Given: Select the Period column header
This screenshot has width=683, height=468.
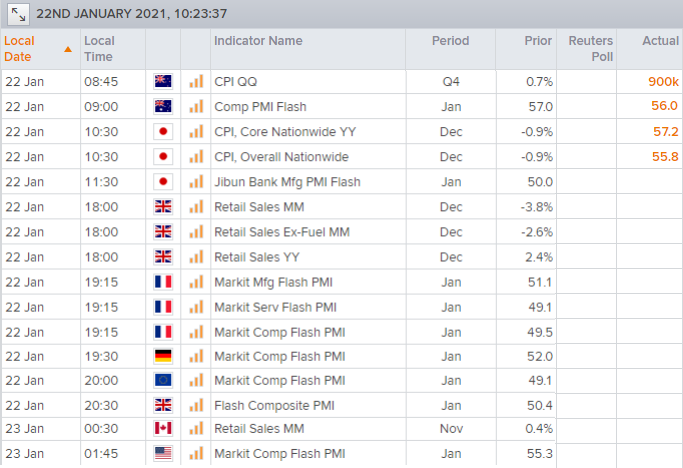Looking at the screenshot, I should [x=450, y=41].
